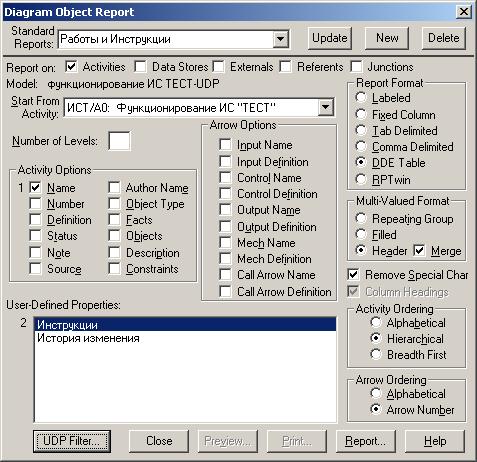The image size is (477, 462).
Task: Enable Output Name arrow option
Action: click(225, 210)
